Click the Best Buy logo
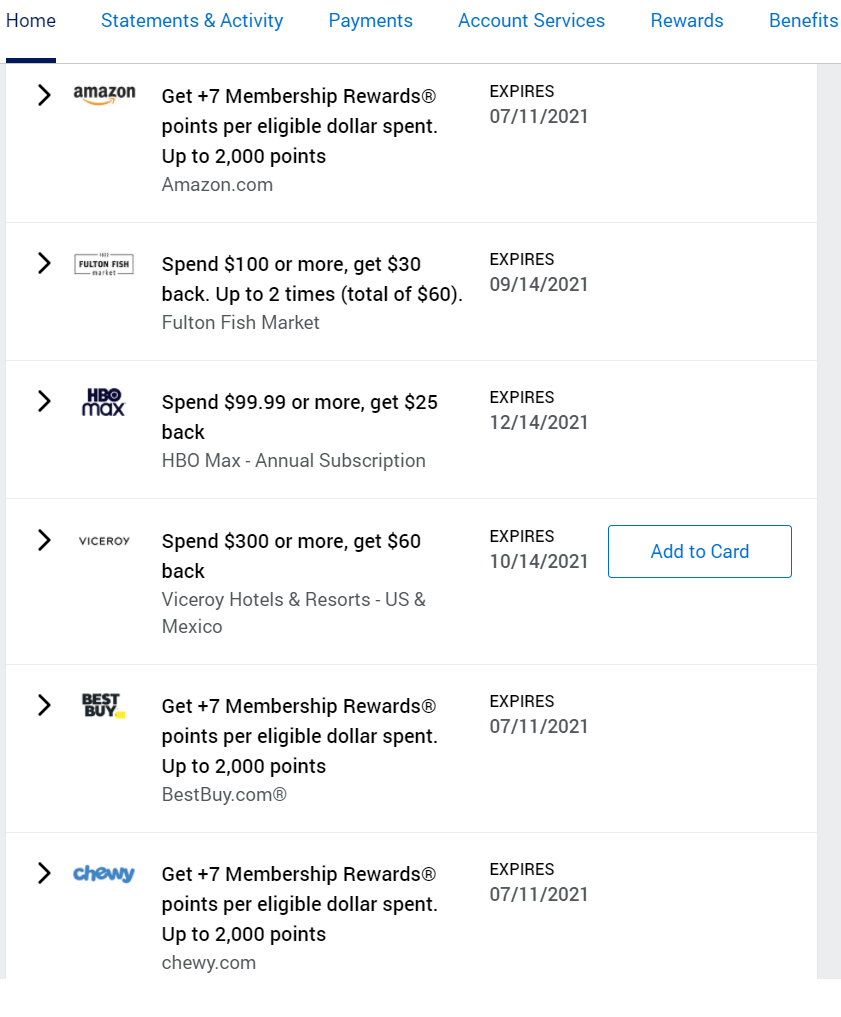Viewport: 841px width, 1017px height. click(x=104, y=706)
